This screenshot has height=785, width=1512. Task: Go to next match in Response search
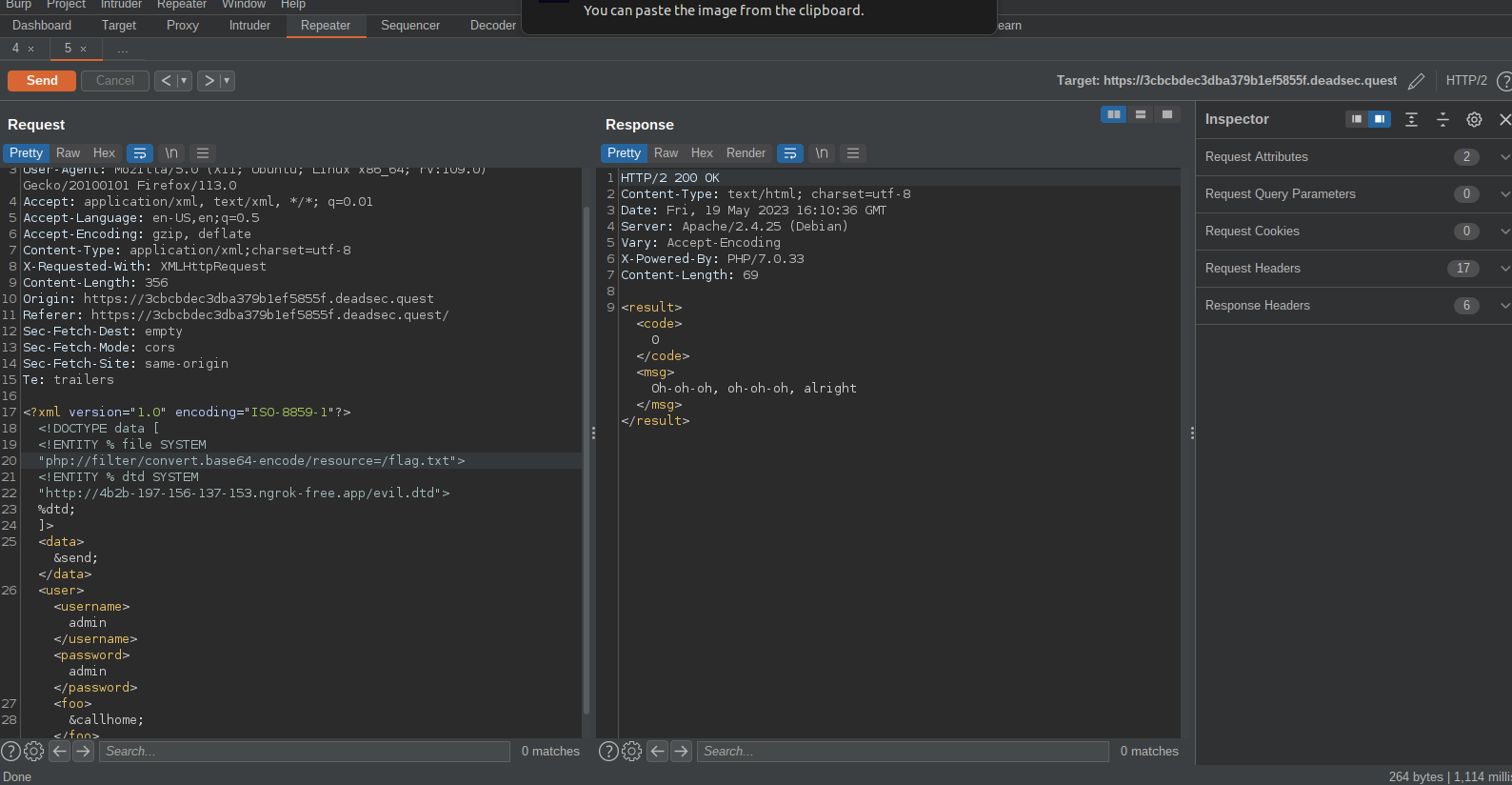point(682,752)
